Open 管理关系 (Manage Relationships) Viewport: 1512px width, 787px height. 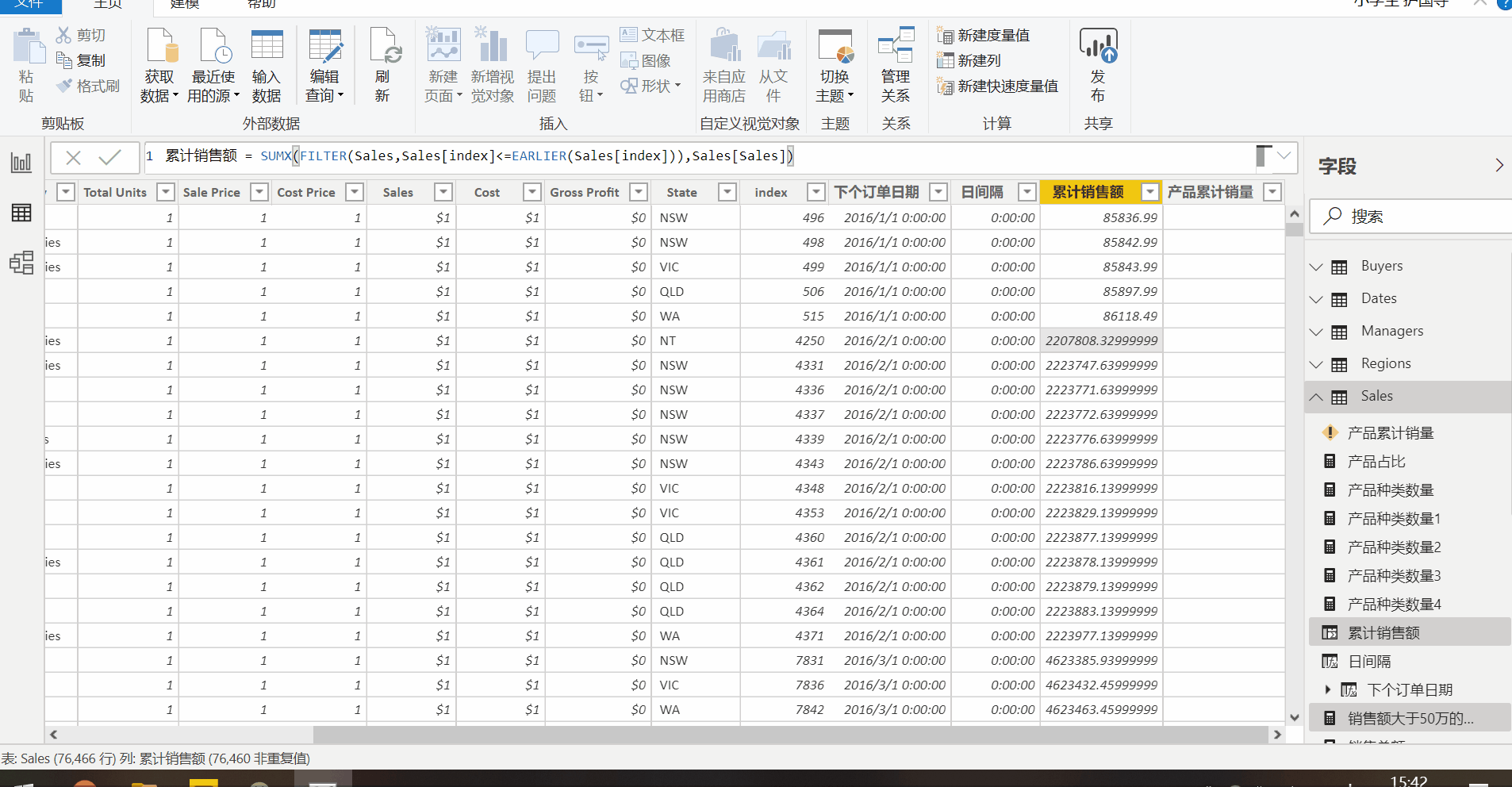pos(895,63)
